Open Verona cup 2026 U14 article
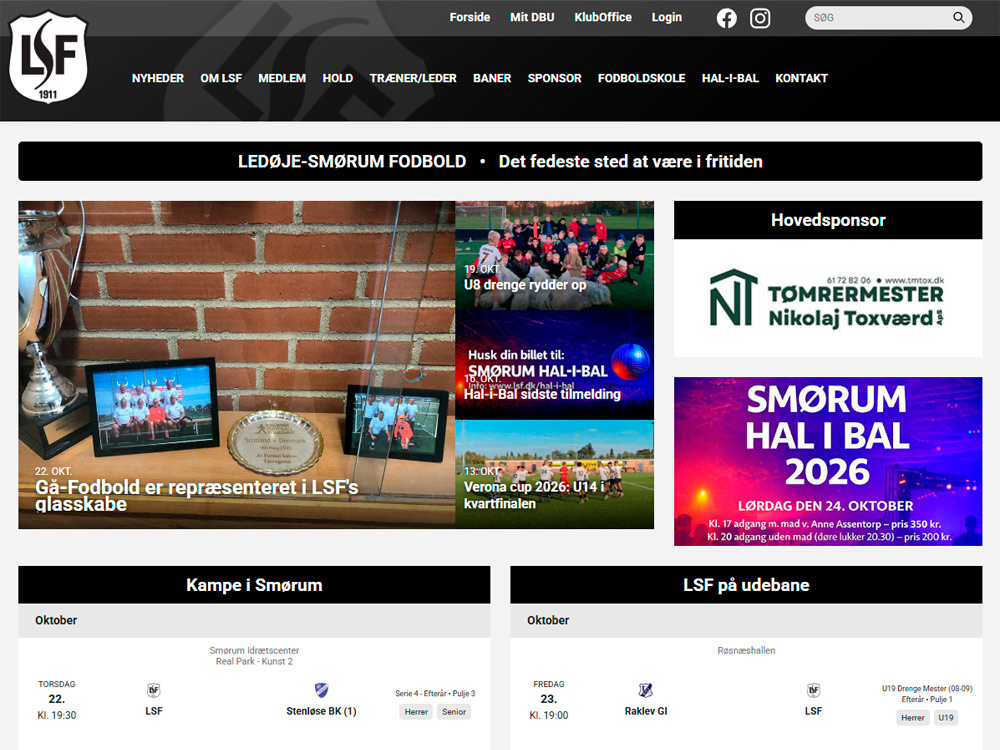Viewport: 1000px width, 750px height. [554, 474]
